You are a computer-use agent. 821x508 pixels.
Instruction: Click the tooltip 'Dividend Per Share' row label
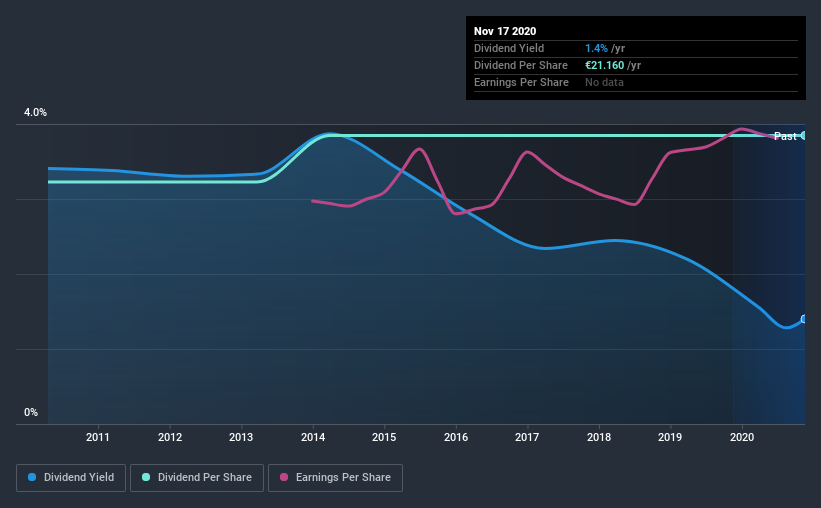coord(520,65)
